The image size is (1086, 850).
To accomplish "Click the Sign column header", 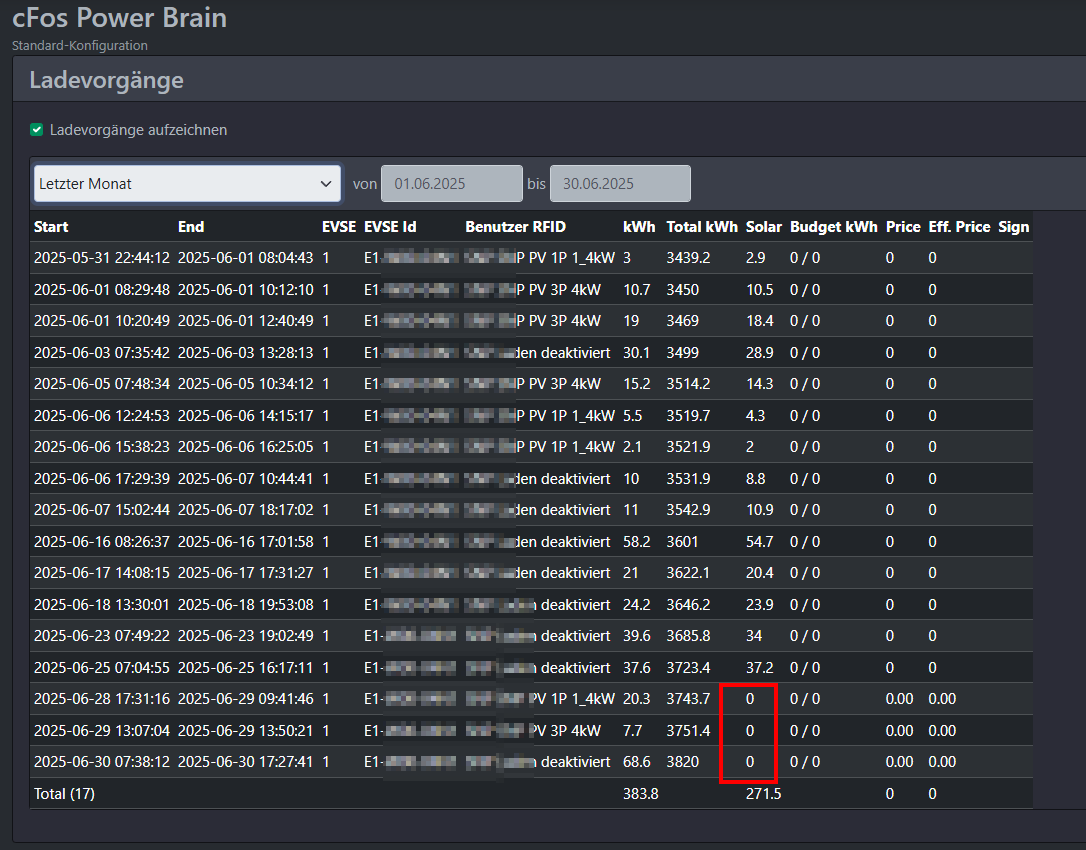I will 1013,227.
